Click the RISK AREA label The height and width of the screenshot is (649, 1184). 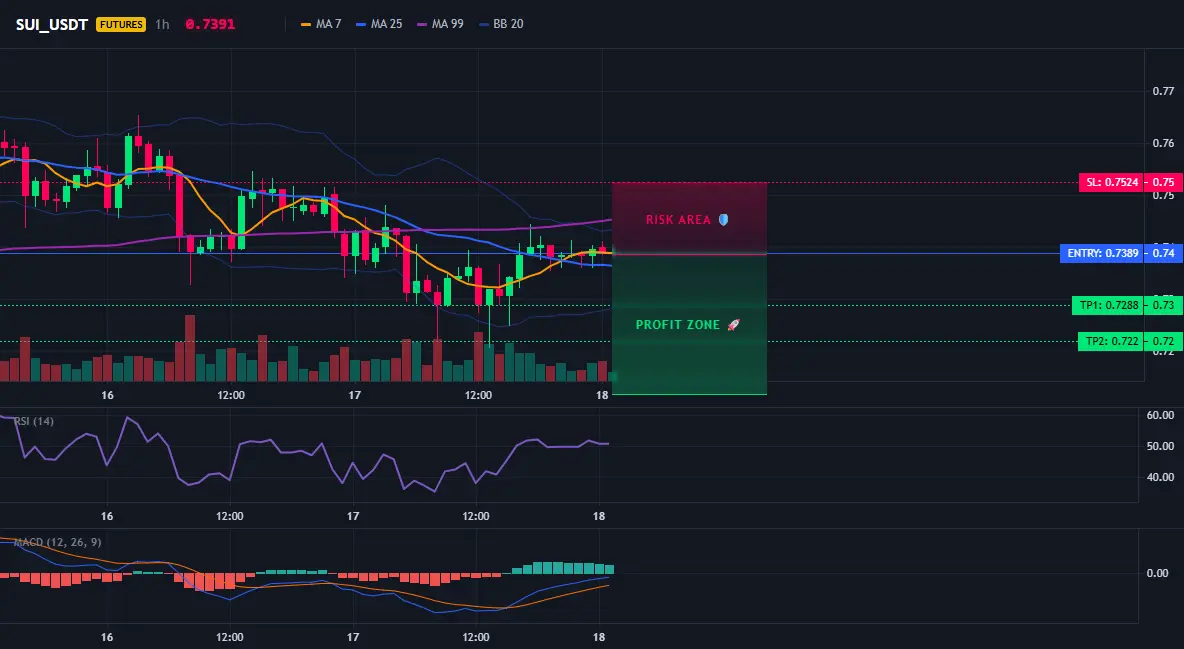pos(678,220)
